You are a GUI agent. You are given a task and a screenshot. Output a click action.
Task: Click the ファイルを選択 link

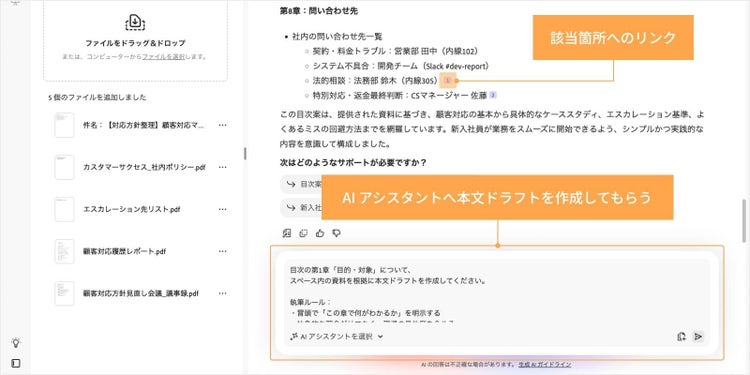coord(163,56)
